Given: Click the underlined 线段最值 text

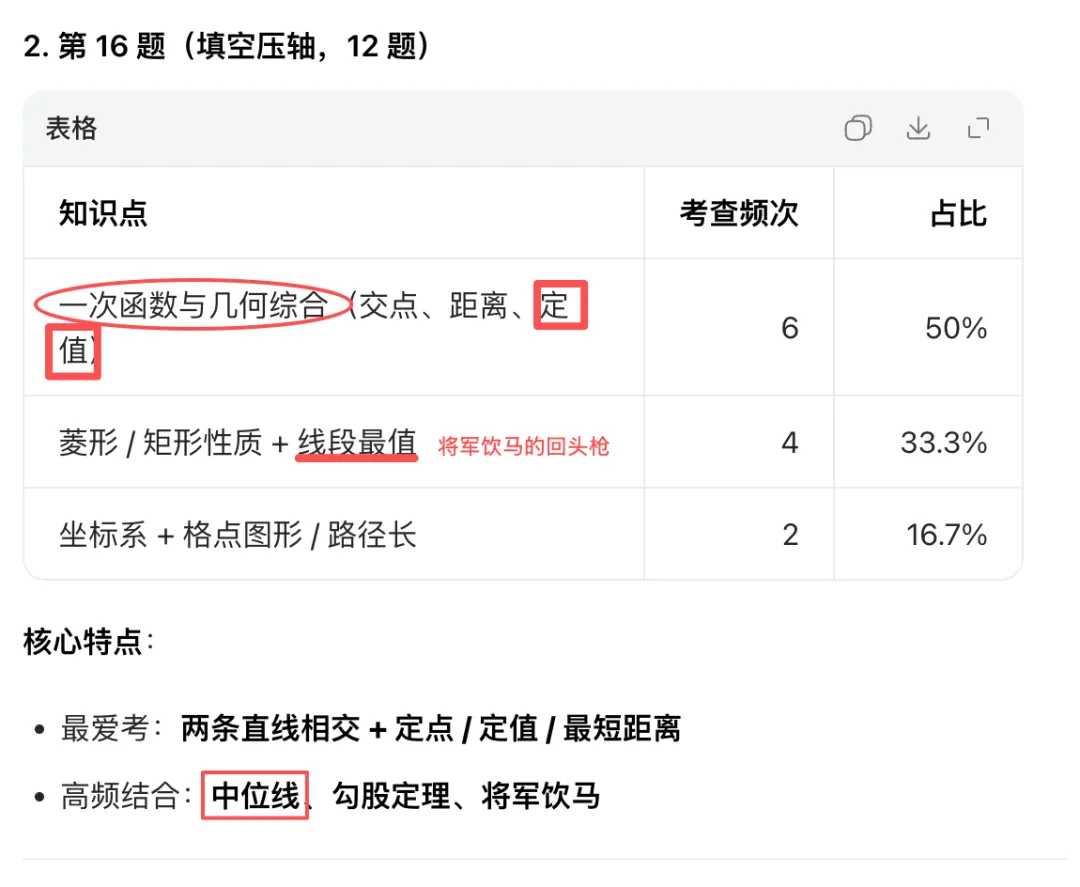Looking at the screenshot, I should 356,443.
